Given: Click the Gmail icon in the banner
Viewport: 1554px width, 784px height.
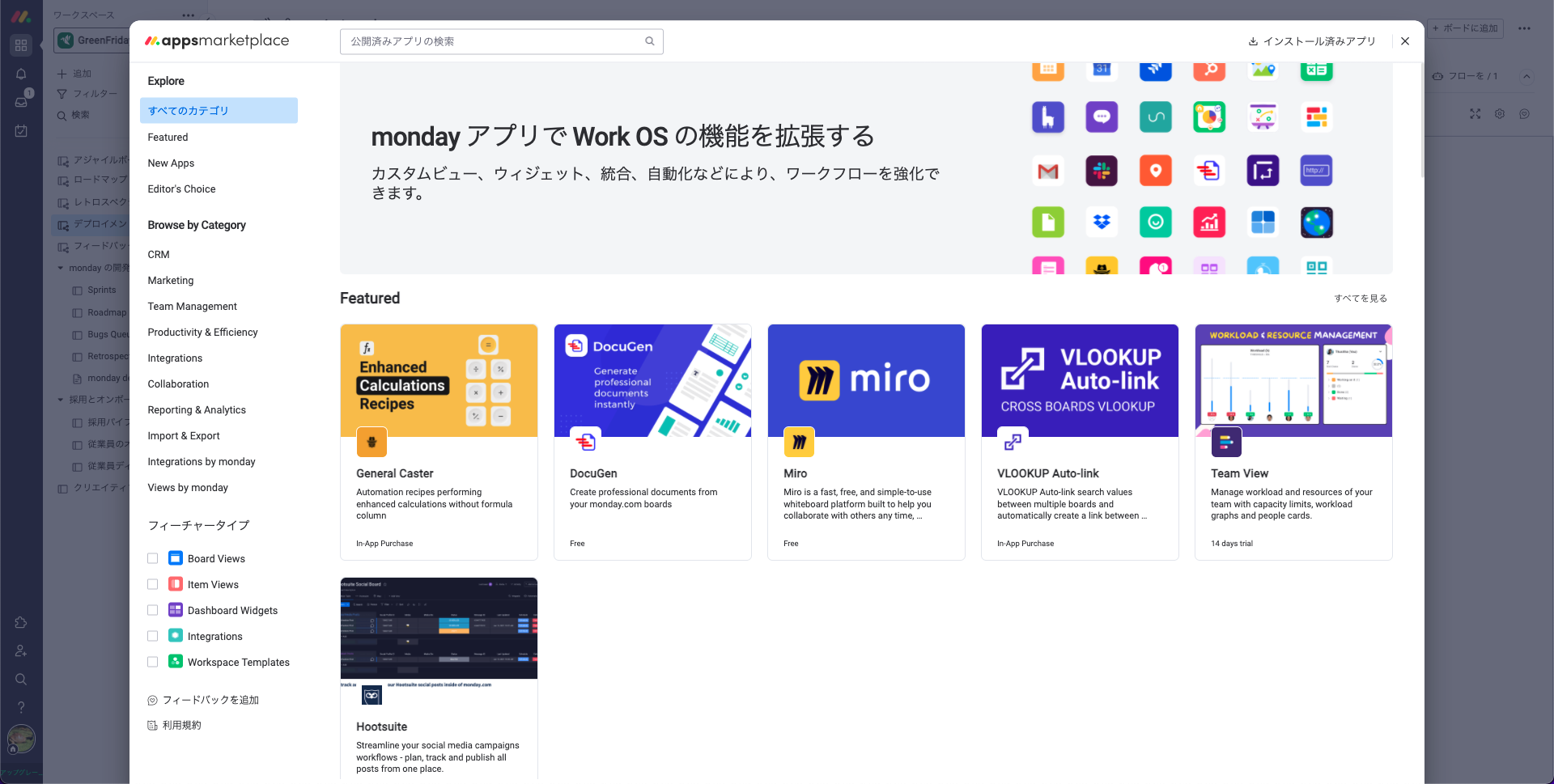Looking at the screenshot, I should click(1047, 172).
